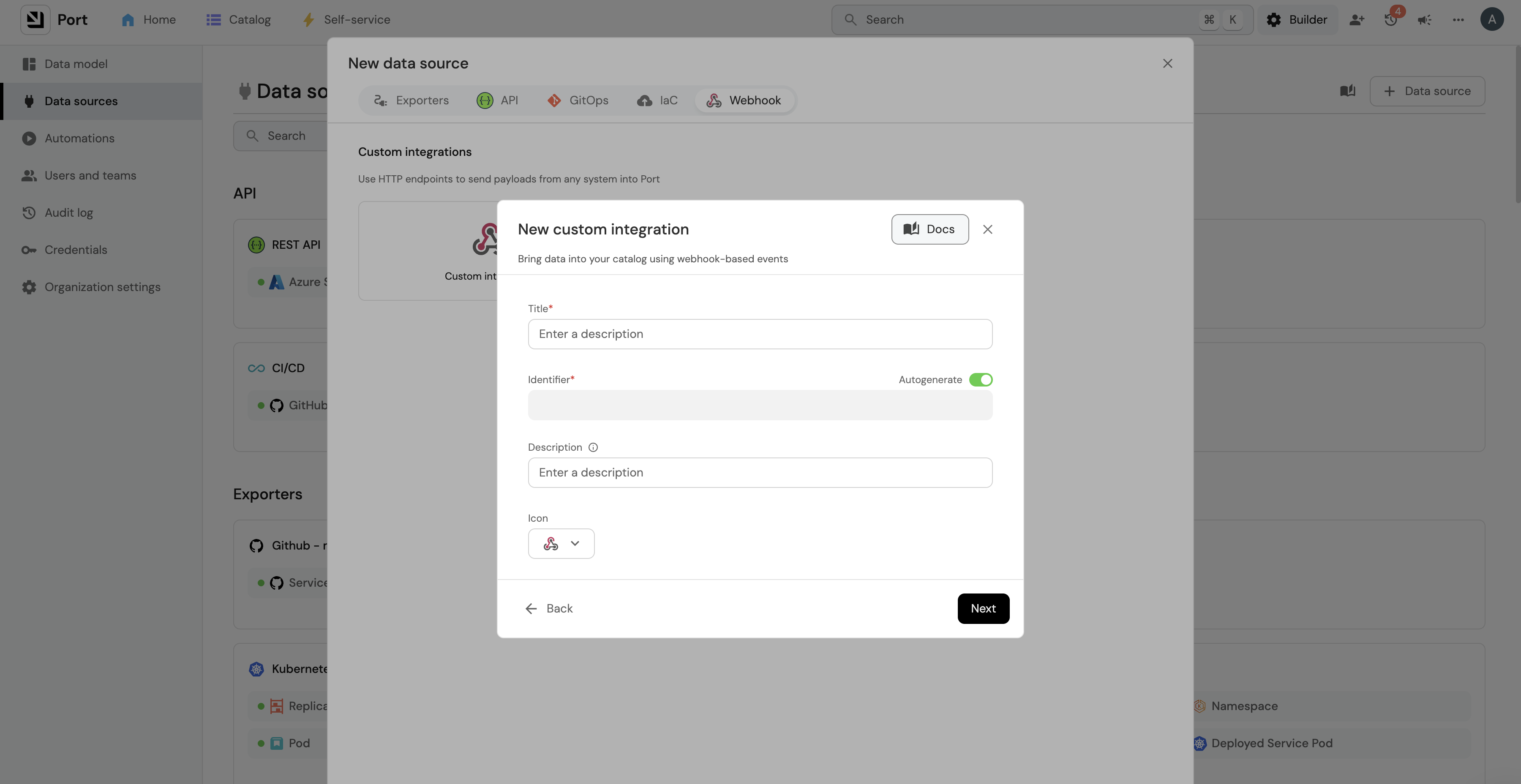The image size is (1521, 784).
Task: Click the Description info icon
Action: click(x=593, y=447)
